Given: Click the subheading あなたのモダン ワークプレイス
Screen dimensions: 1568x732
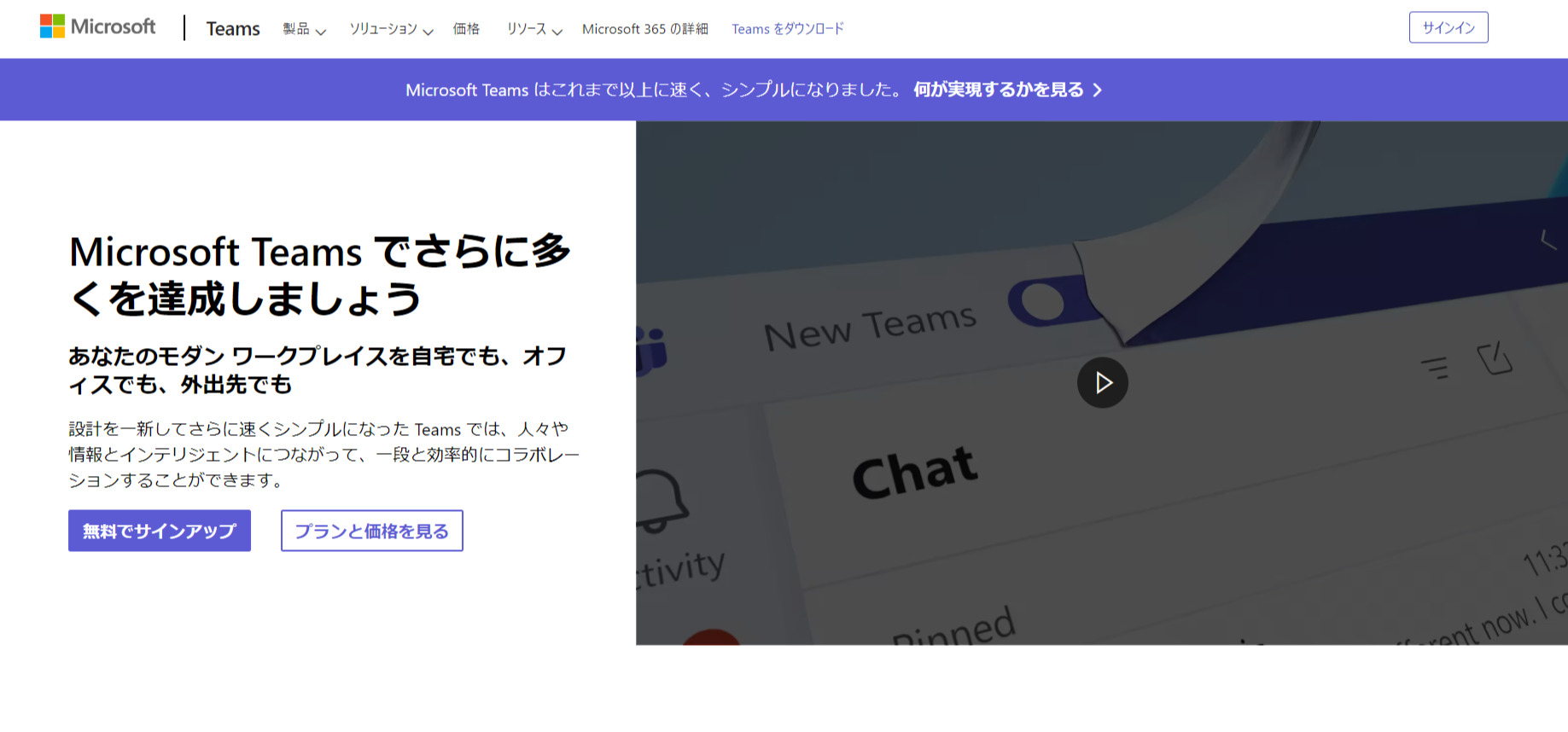Looking at the screenshot, I should (318, 369).
